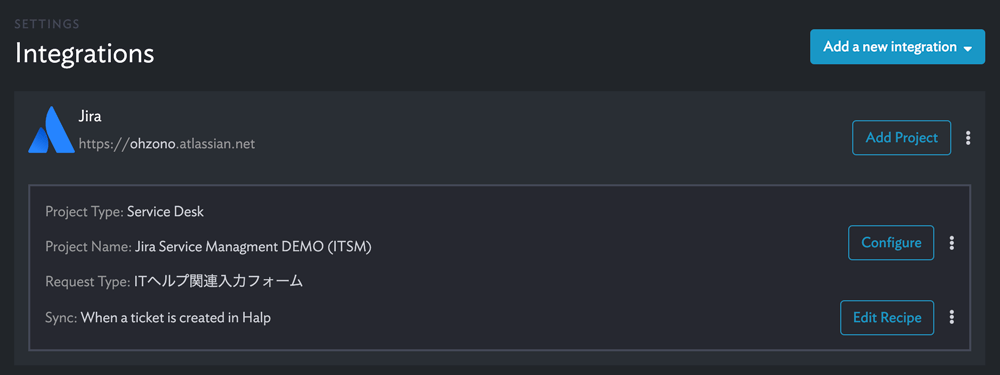Click the SETTINGS breadcrumb label
This screenshot has height=375, width=1000.
[47, 24]
